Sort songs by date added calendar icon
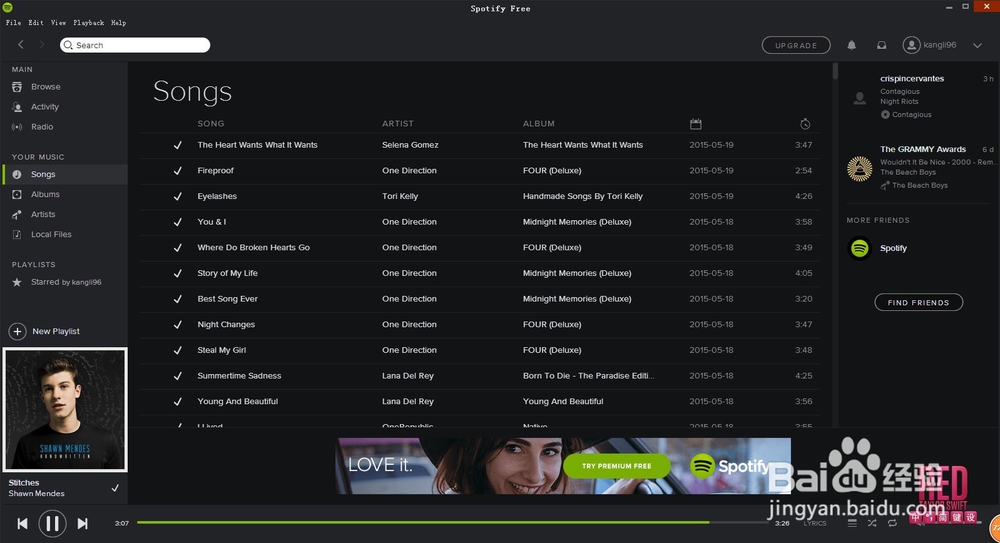This screenshot has width=1000, height=543. click(x=695, y=124)
